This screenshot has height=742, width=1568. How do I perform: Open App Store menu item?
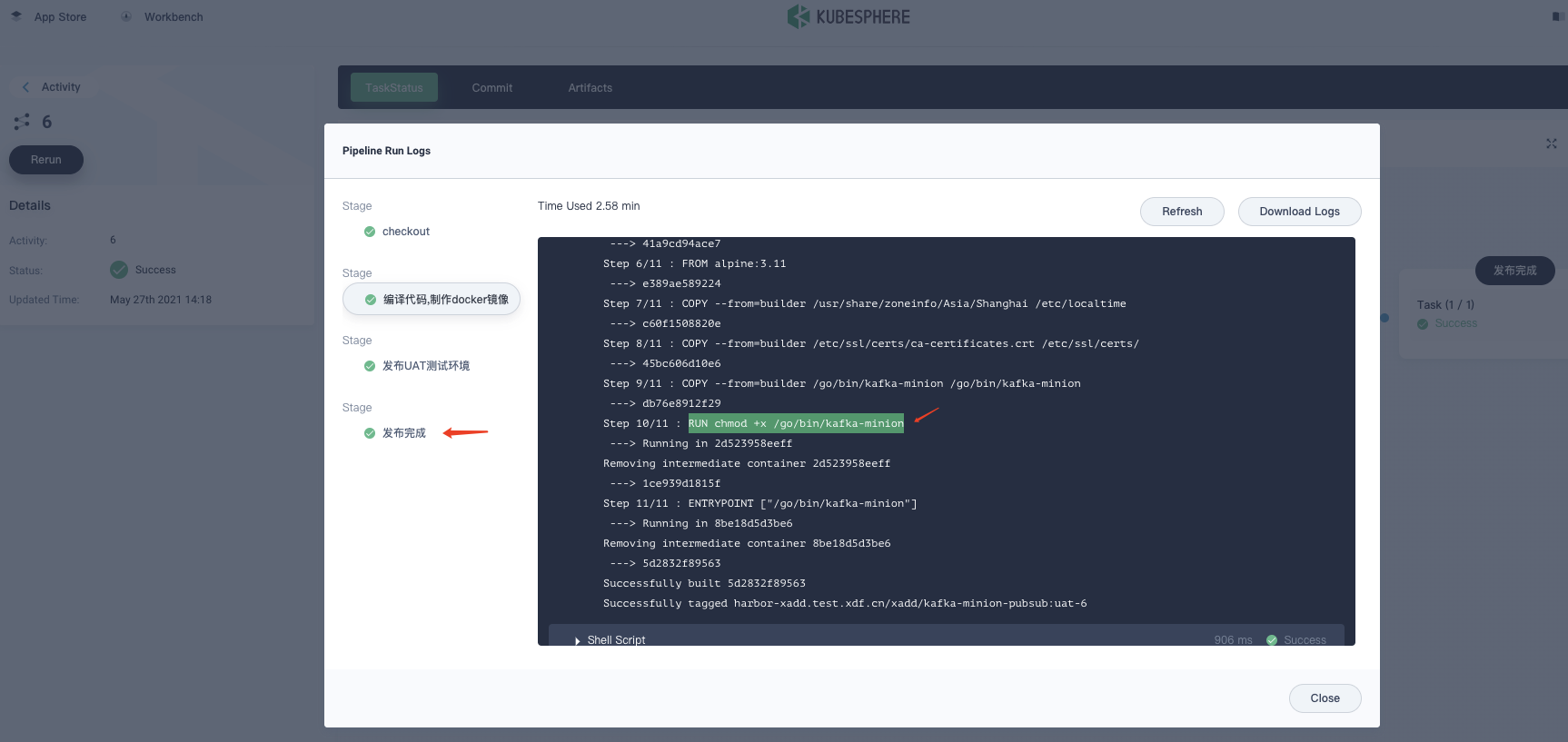pos(61,17)
